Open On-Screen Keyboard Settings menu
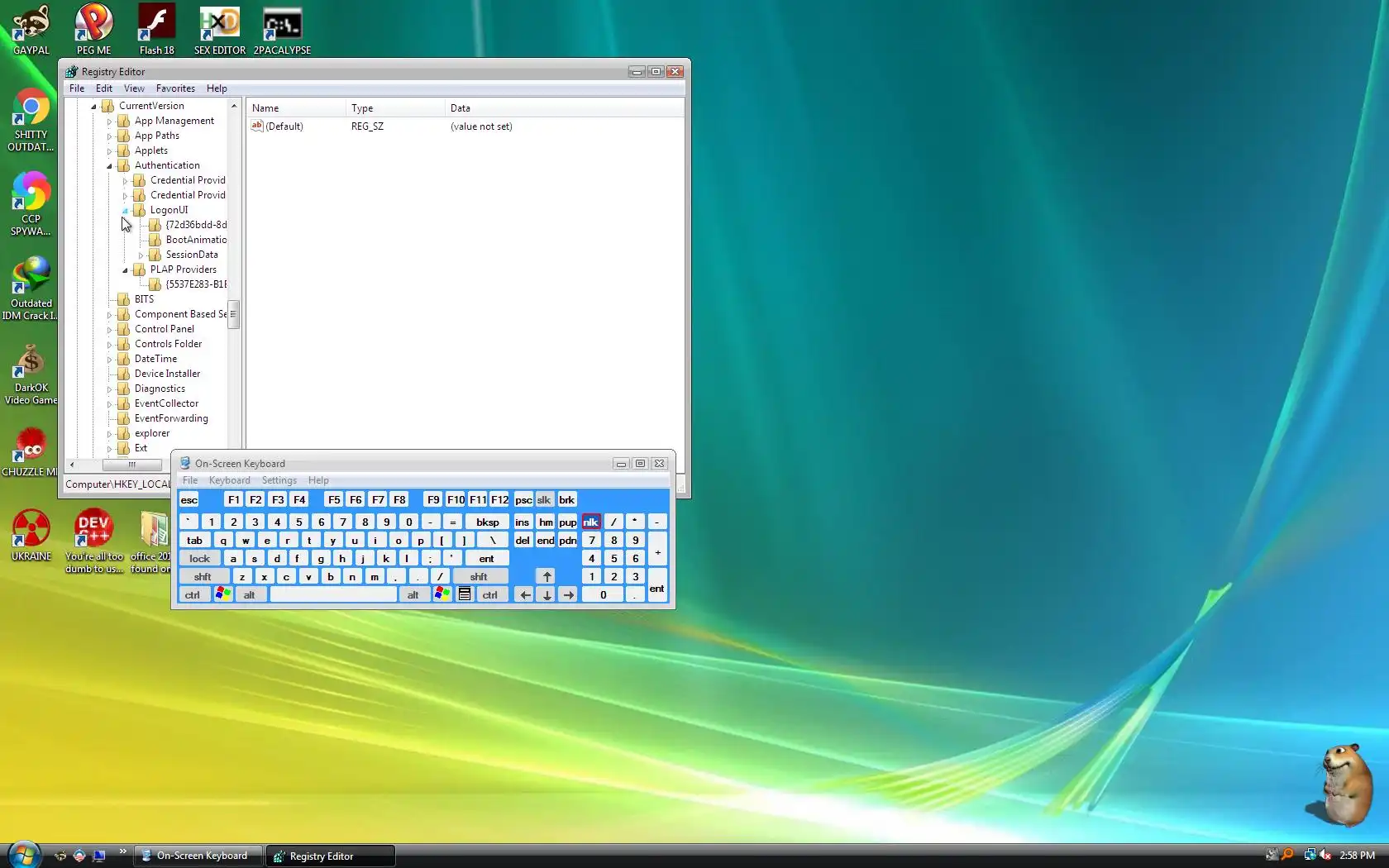The height and width of the screenshot is (868, 1389). (279, 480)
